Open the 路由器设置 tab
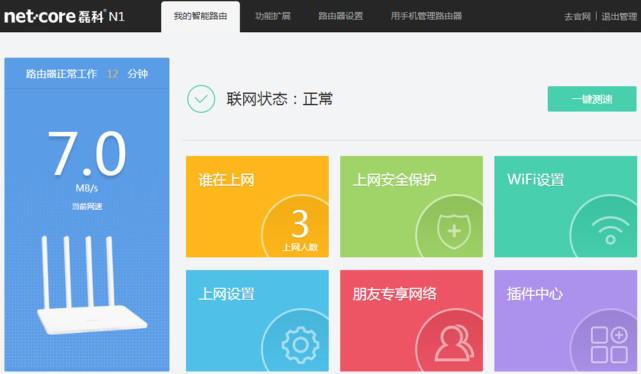Image resolution: width=641 pixels, height=374 pixels. tap(341, 16)
